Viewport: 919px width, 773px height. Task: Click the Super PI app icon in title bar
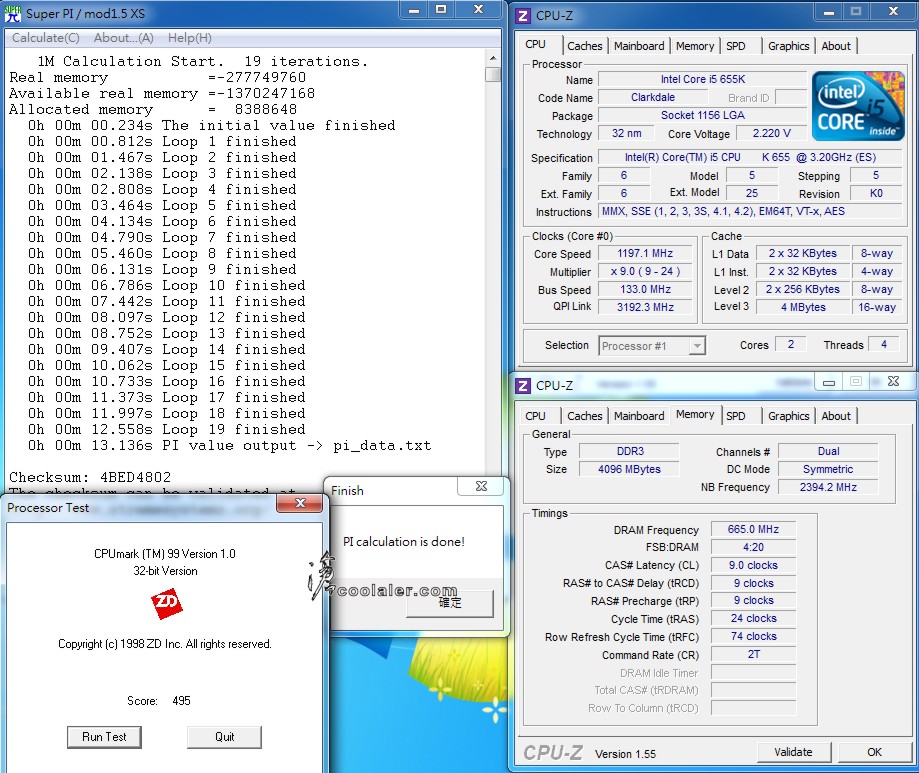point(12,13)
